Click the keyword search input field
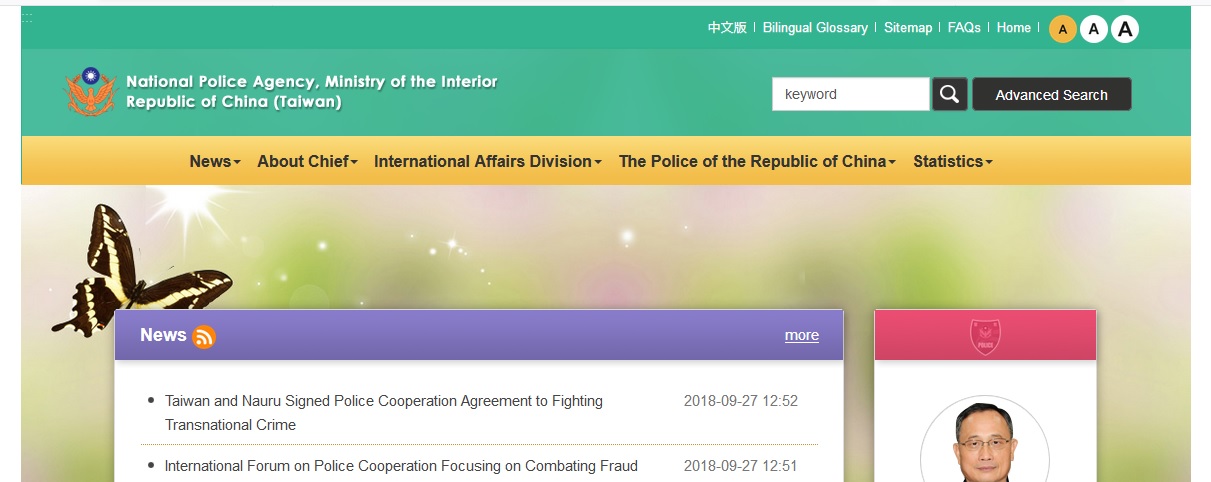The width and height of the screenshot is (1211, 482). pos(850,95)
